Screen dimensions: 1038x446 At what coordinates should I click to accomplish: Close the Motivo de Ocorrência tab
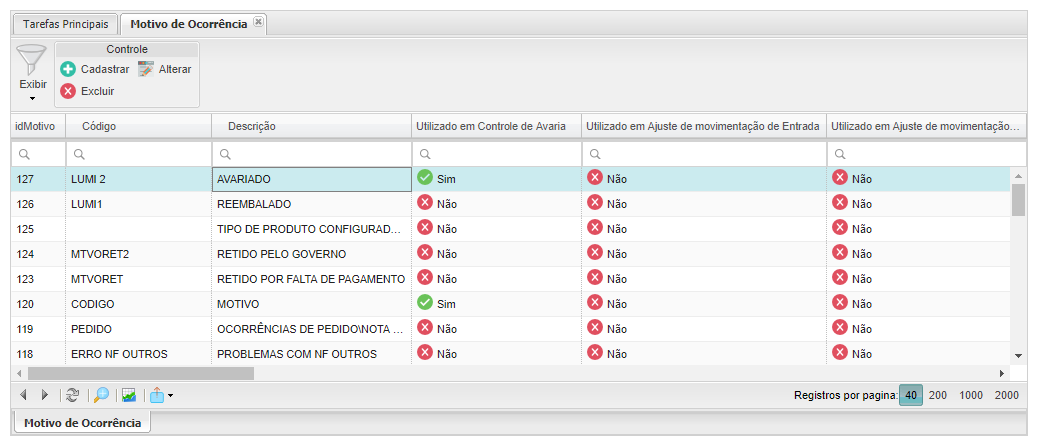click(258, 22)
